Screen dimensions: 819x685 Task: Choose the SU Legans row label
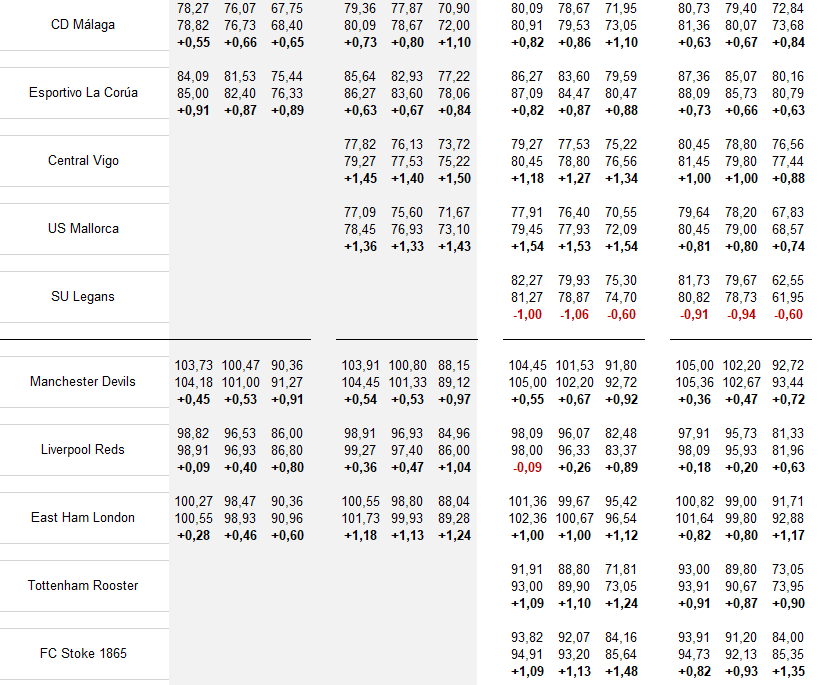[x=83, y=296]
